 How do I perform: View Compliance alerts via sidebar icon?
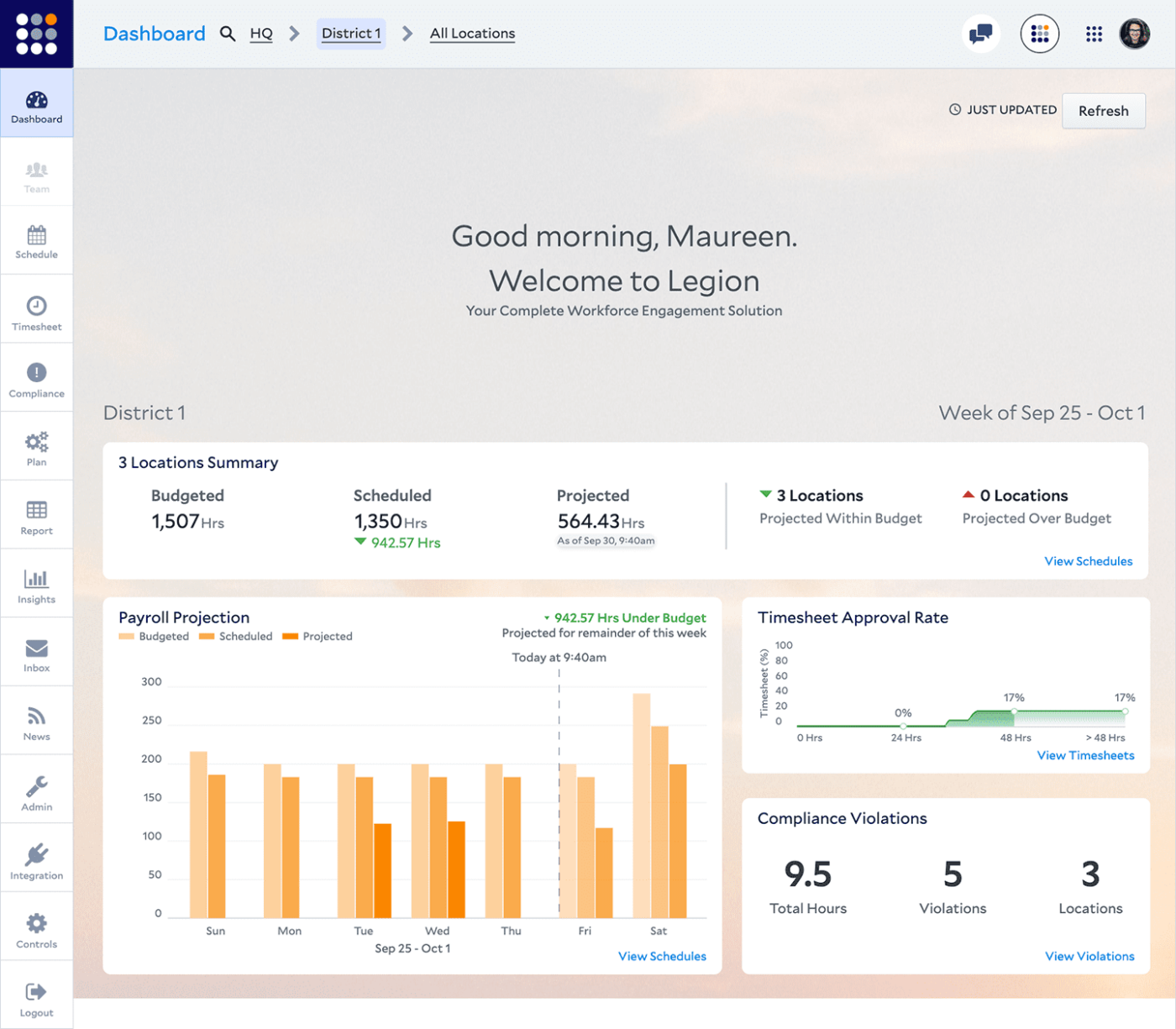36,377
